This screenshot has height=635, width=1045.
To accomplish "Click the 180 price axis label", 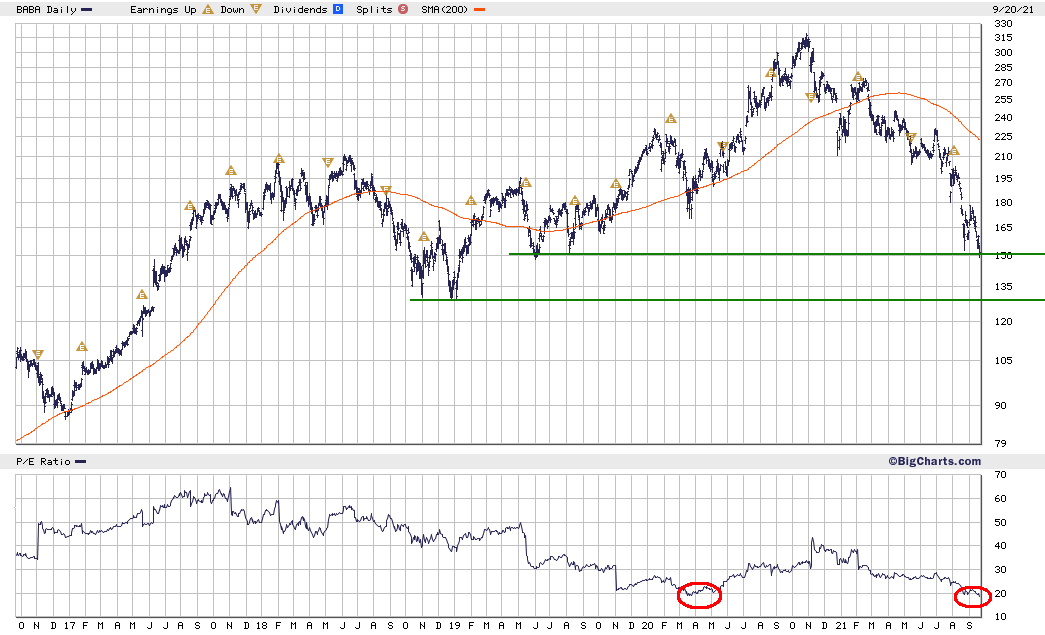I will click(x=1003, y=203).
